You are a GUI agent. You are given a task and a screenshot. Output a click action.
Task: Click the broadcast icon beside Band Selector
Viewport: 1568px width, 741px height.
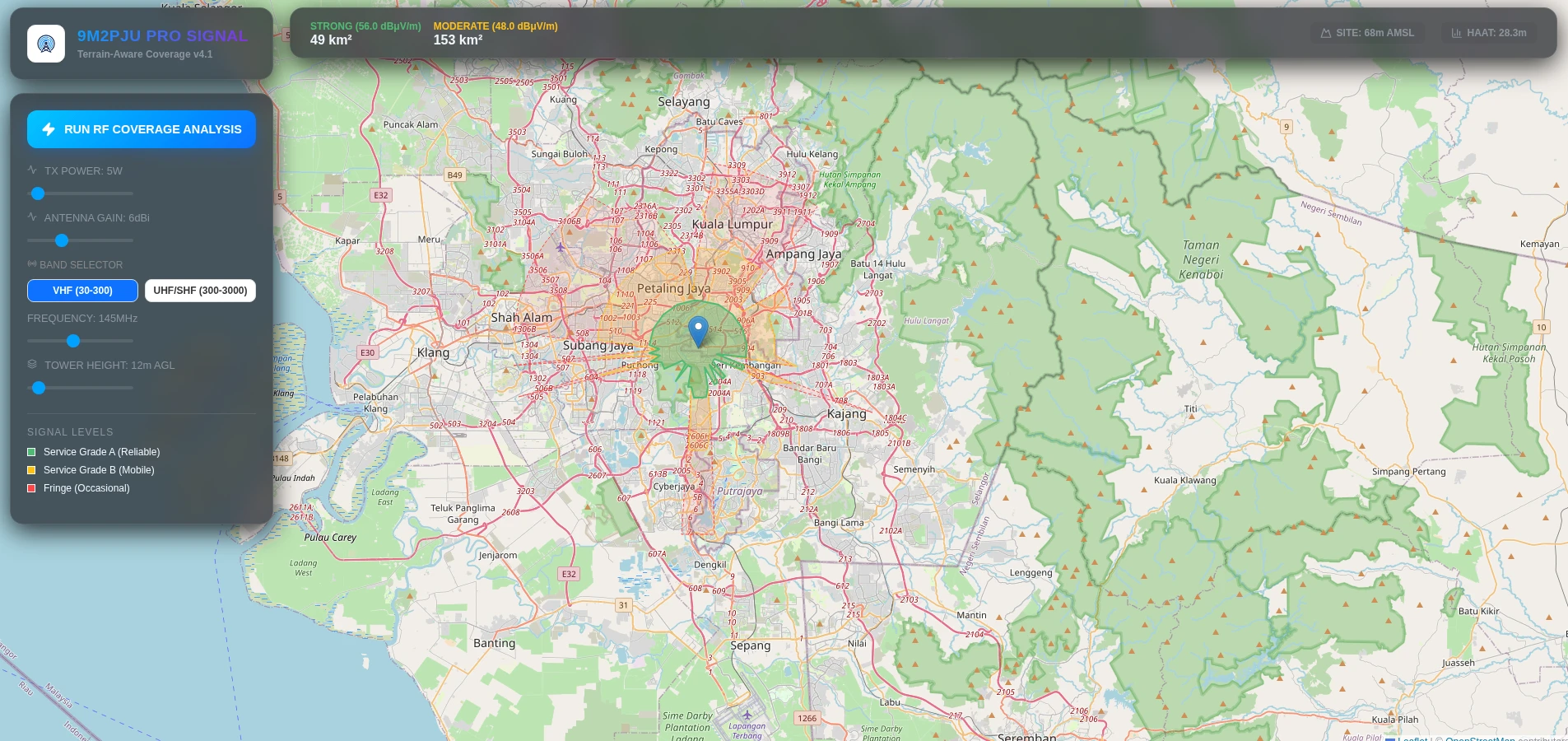pos(32,264)
